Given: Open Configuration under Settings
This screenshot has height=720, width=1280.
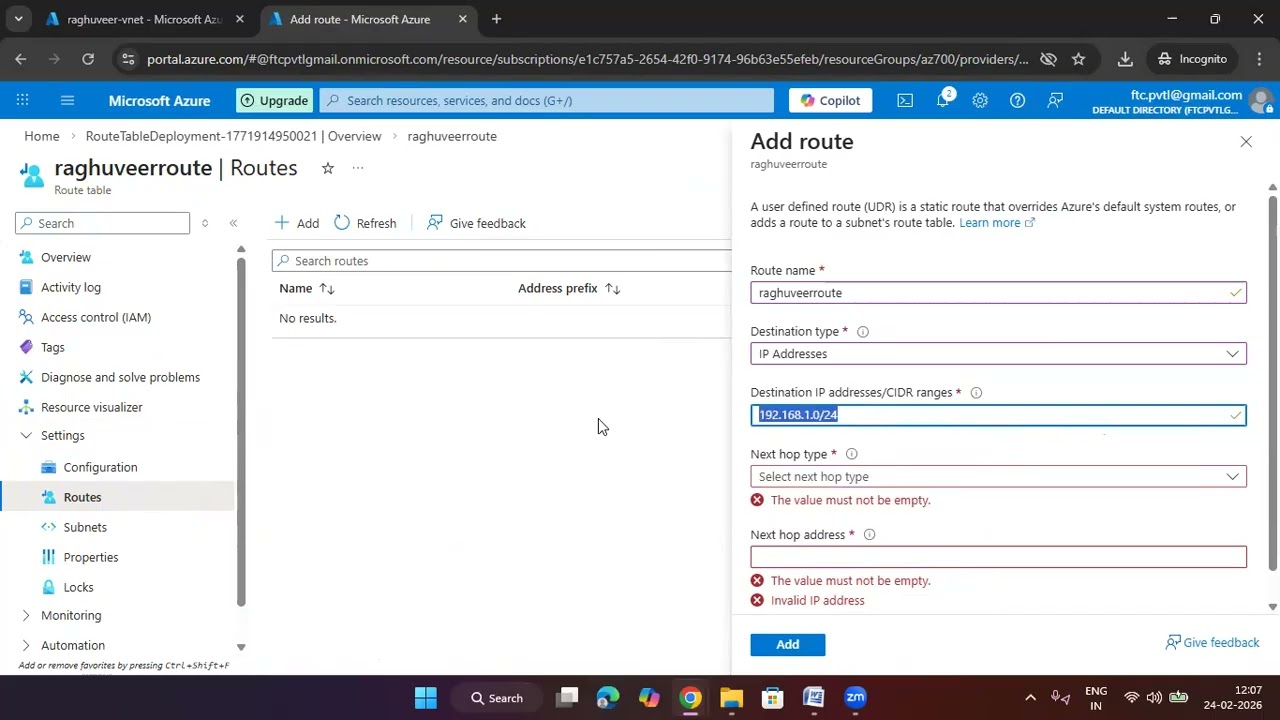Looking at the screenshot, I should [100, 467].
